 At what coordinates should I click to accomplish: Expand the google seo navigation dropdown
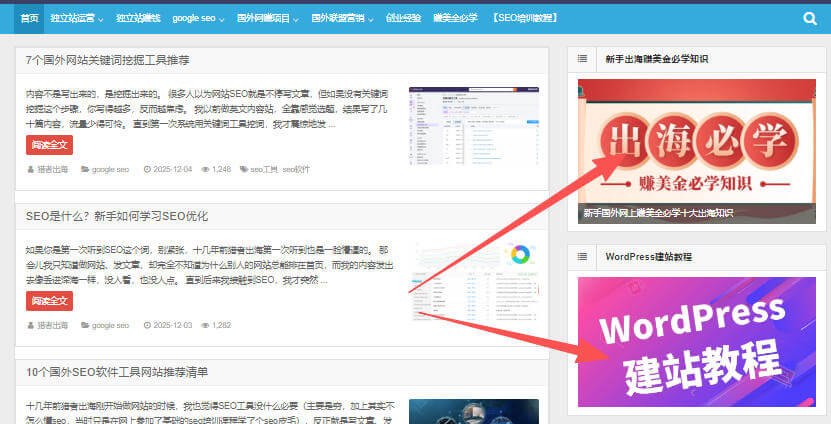point(198,18)
